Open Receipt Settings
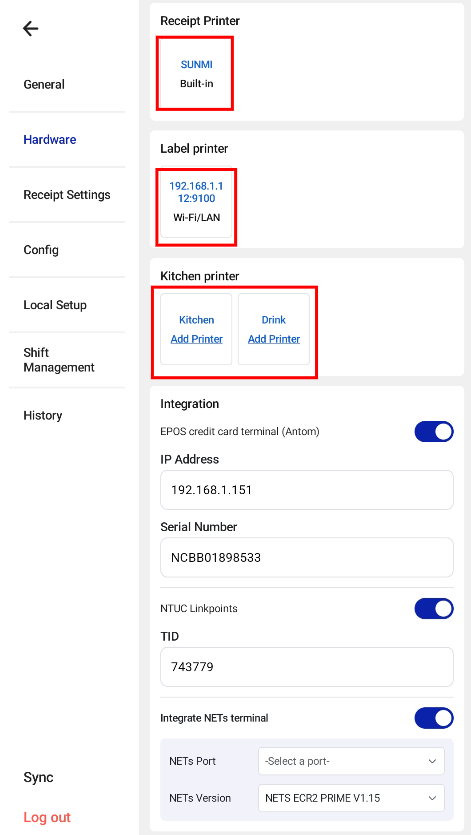Screen dimensions: 471x835 [67, 195]
